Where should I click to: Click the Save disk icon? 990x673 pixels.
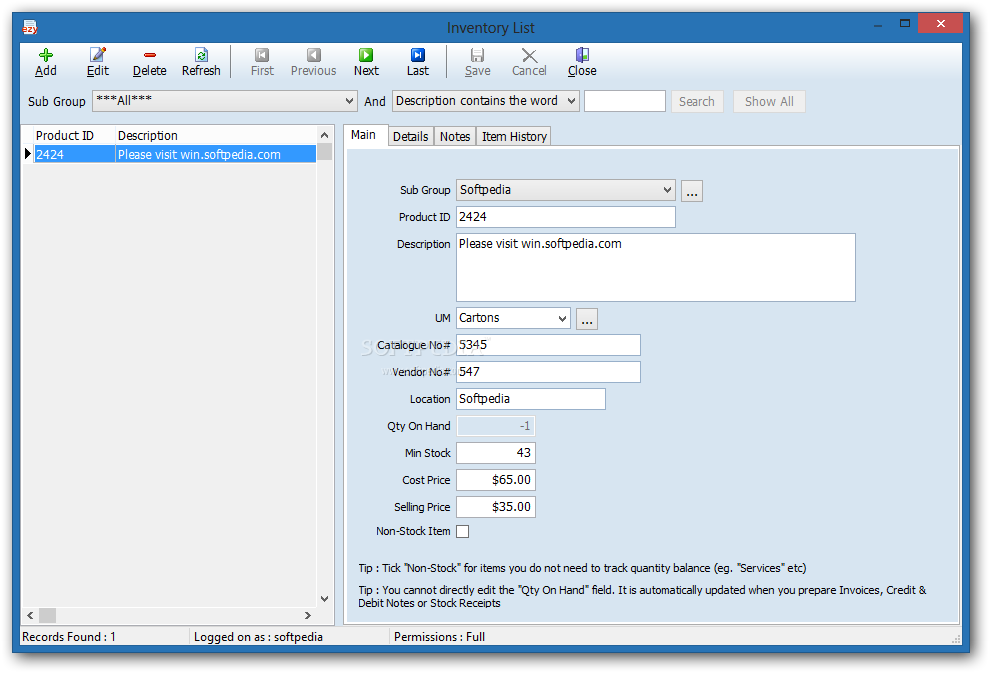pyautogui.click(x=477, y=55)
